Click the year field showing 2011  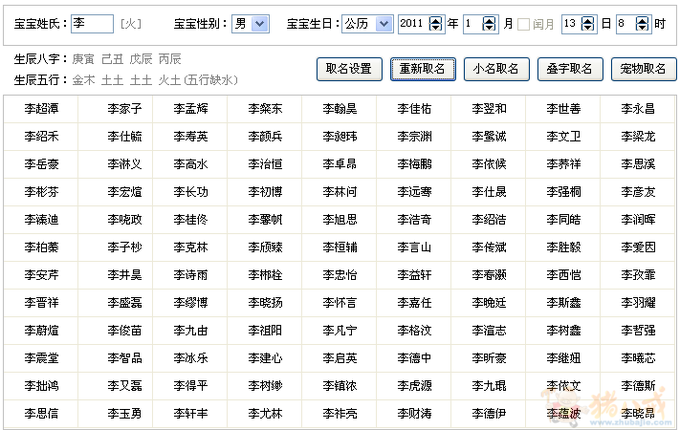click(x=414, y=23)
